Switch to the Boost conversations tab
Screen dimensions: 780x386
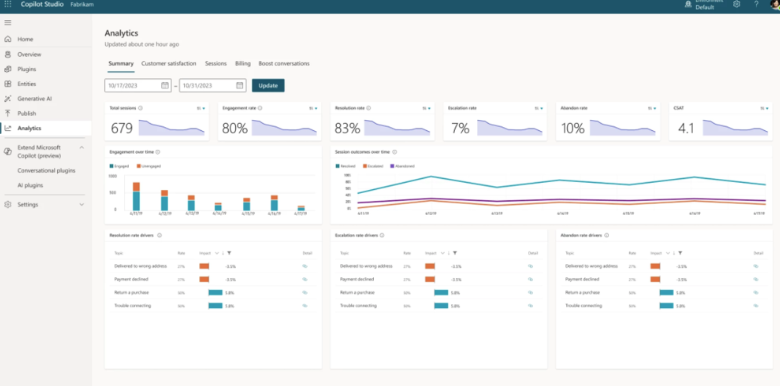(284, 64)
